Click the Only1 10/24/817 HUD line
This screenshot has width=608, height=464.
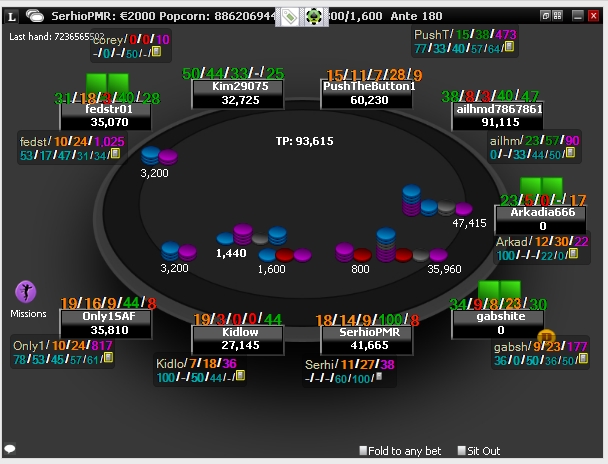coord(62,345)
